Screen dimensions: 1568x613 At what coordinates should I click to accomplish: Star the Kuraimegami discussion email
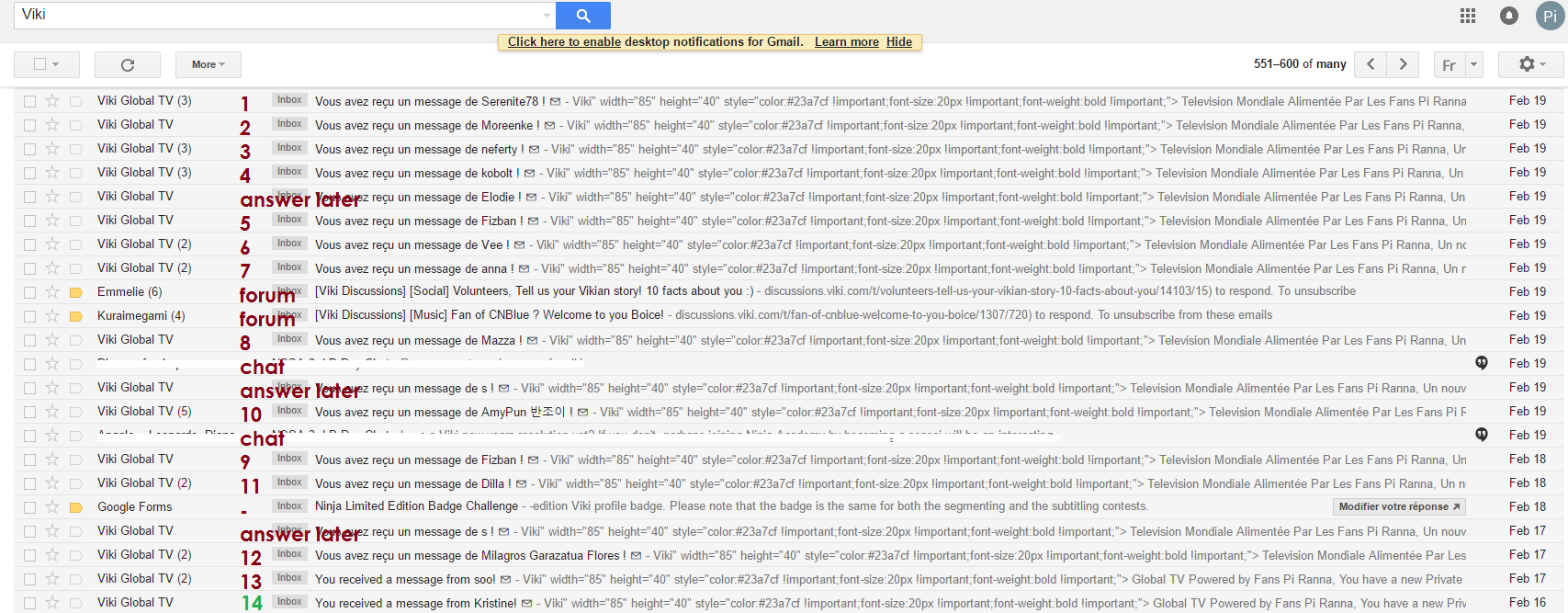[x=52, y=316]
